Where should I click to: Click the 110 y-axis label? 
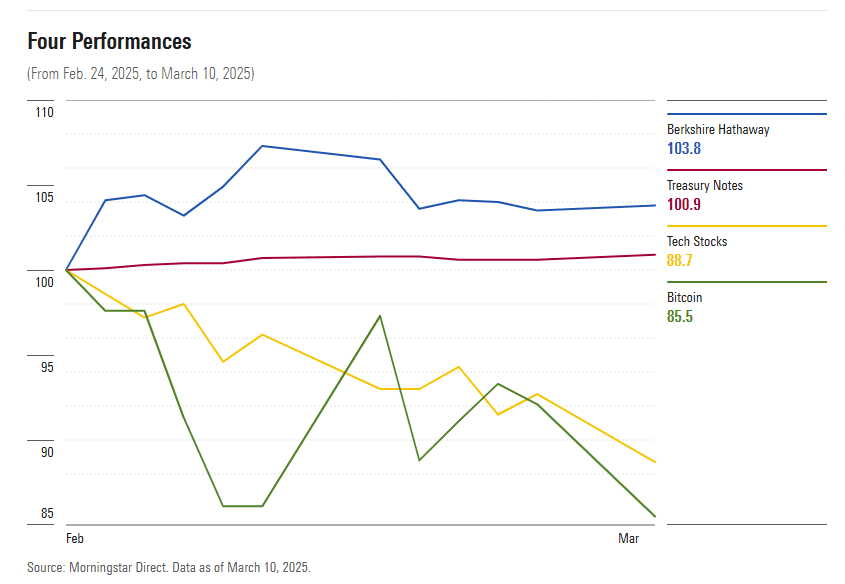[44, 113]
